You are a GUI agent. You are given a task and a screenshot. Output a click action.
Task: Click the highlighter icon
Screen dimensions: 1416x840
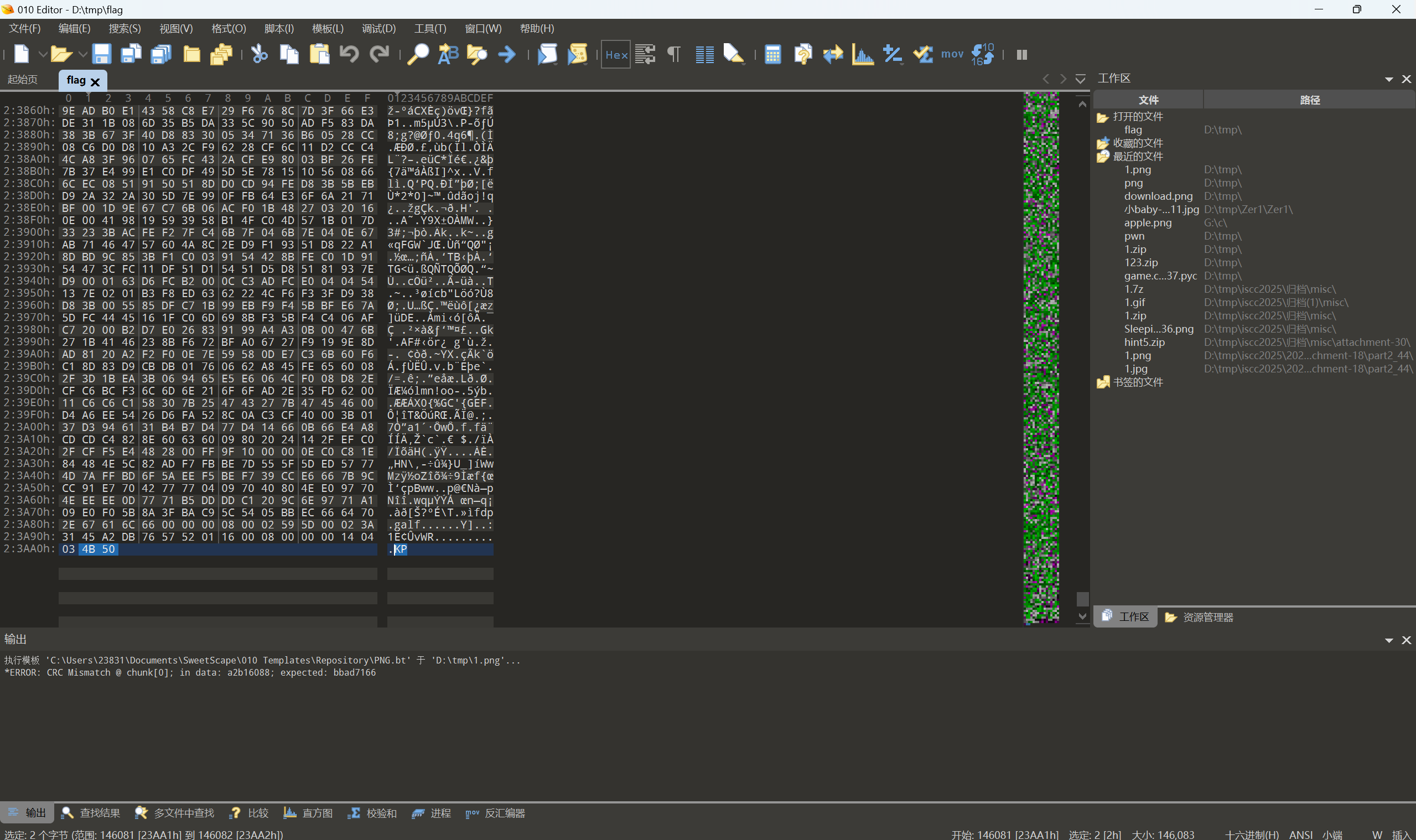(x=734, y=54)
